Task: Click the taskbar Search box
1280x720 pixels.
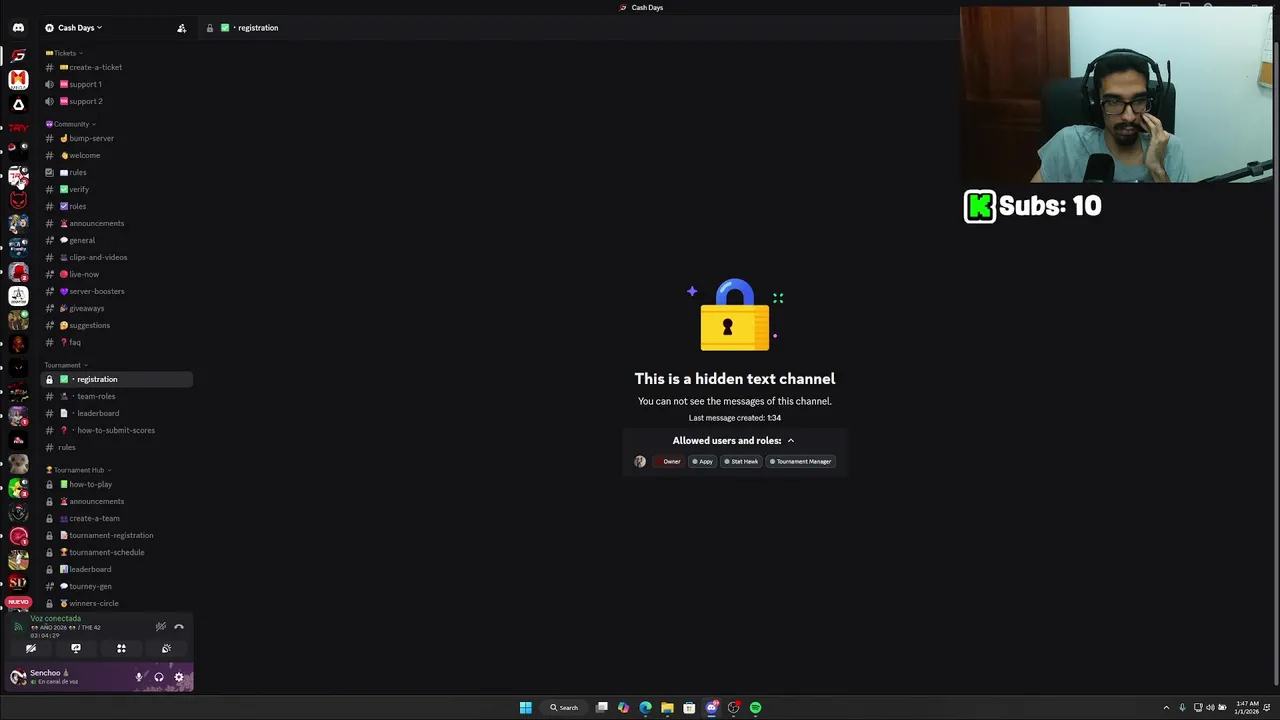Action: (564, 708)
